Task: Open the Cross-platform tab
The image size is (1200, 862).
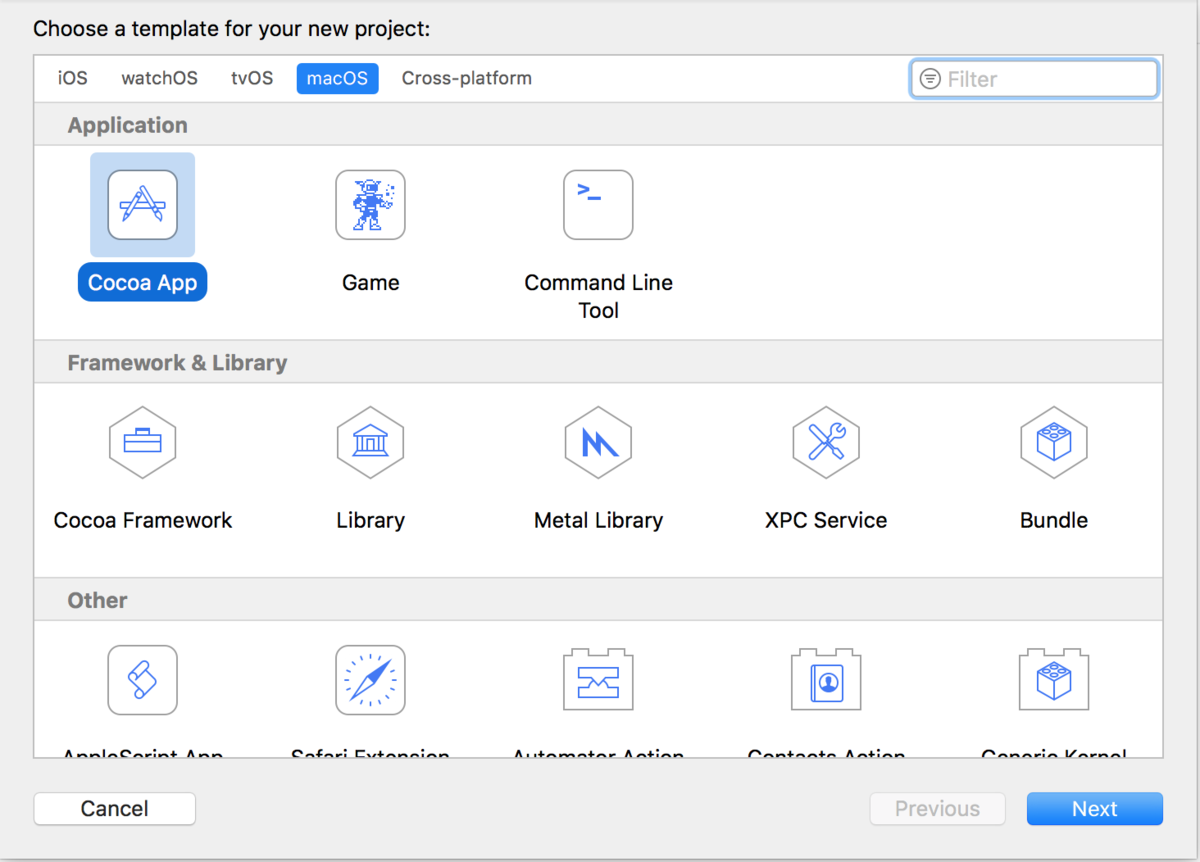Action: tap(467, 78)
